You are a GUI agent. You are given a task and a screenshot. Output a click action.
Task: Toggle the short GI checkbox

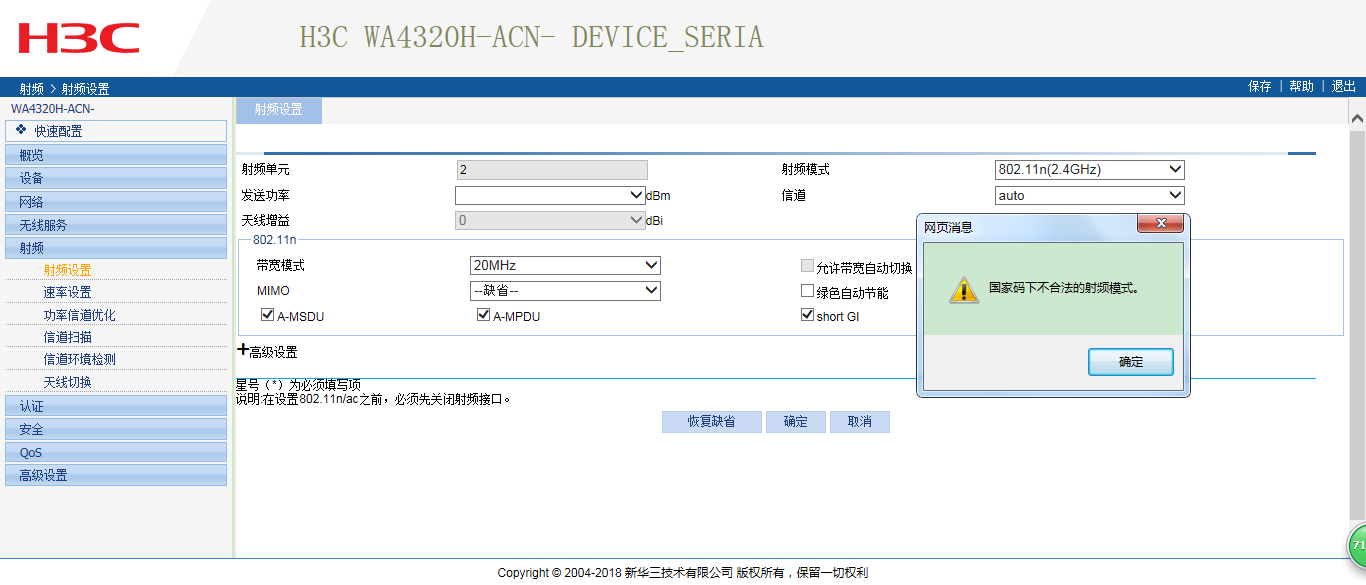pyautogui.click(x=808, y=315)
